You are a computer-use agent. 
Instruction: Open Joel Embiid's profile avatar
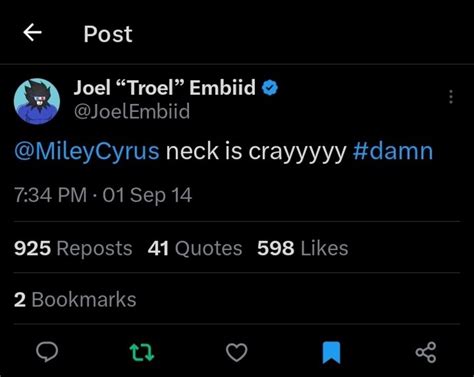click(37, 101)
